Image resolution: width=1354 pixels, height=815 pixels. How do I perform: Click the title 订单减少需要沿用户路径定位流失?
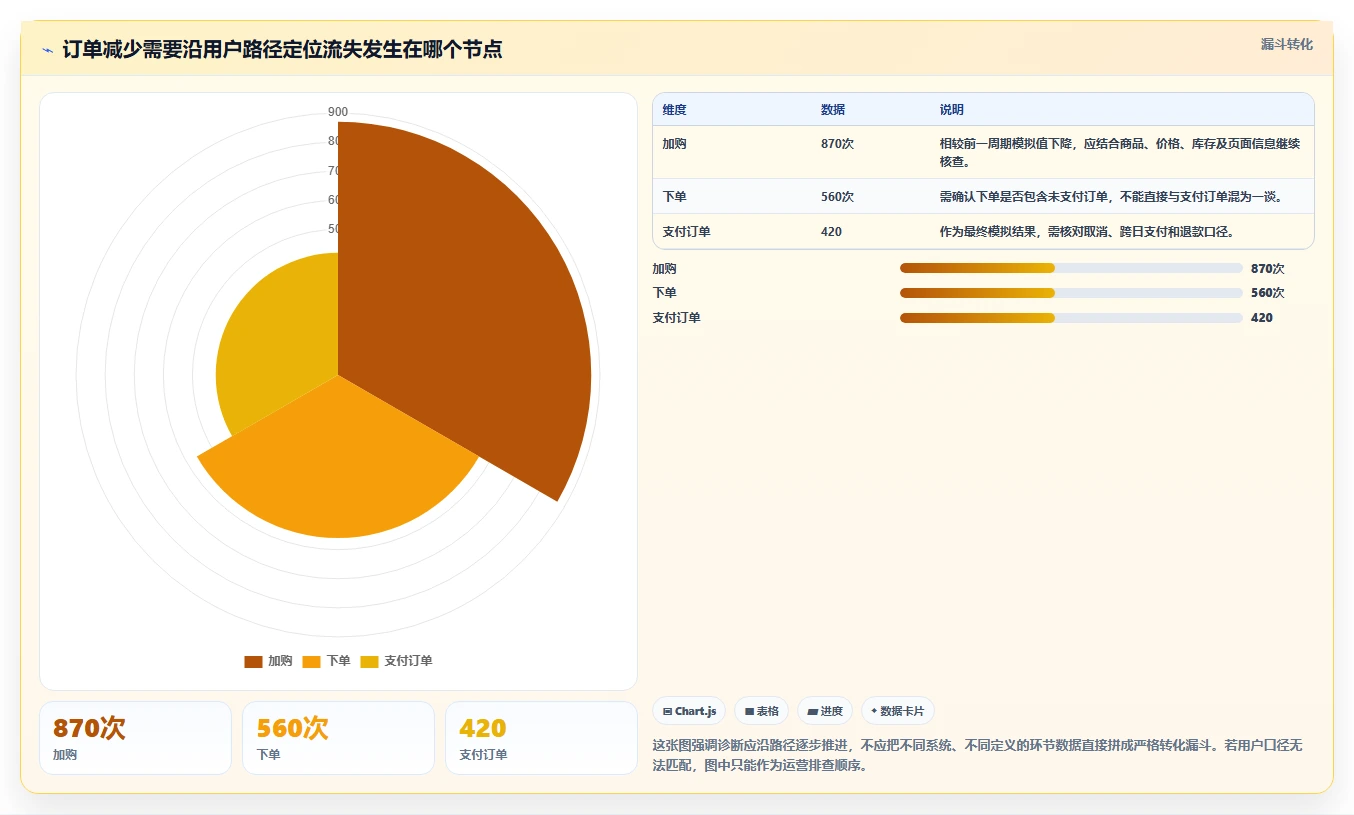point(282,49)
